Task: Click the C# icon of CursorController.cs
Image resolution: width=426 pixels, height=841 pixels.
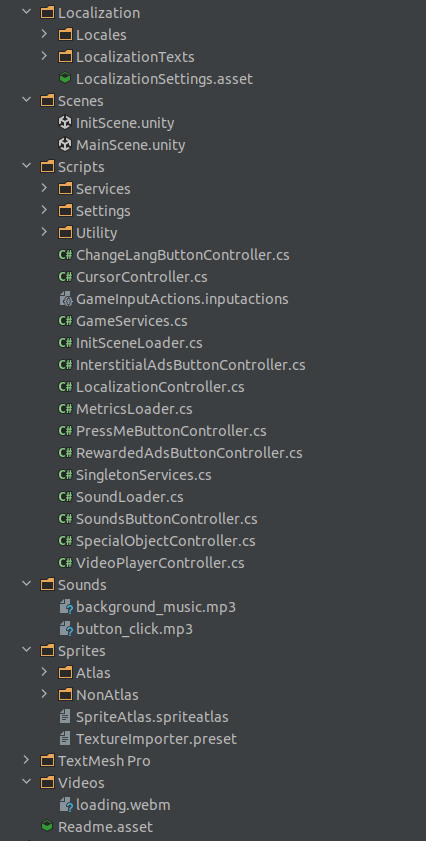Action: pos(65,277)
